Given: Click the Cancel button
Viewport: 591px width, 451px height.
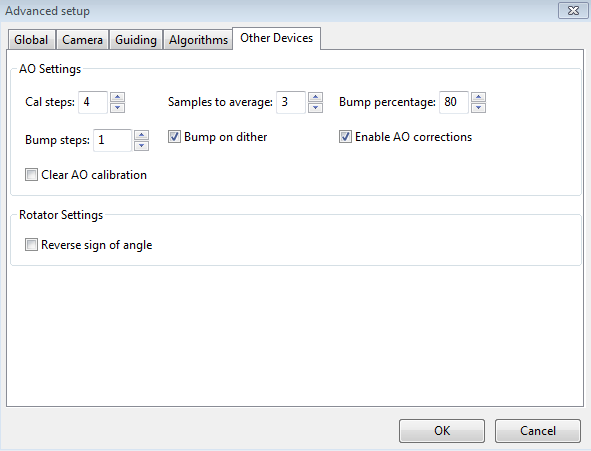Looking at the screenshot, I should 538,431.
